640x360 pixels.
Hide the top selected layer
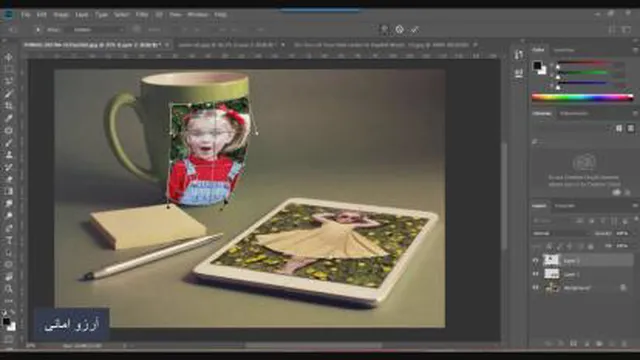536,260
